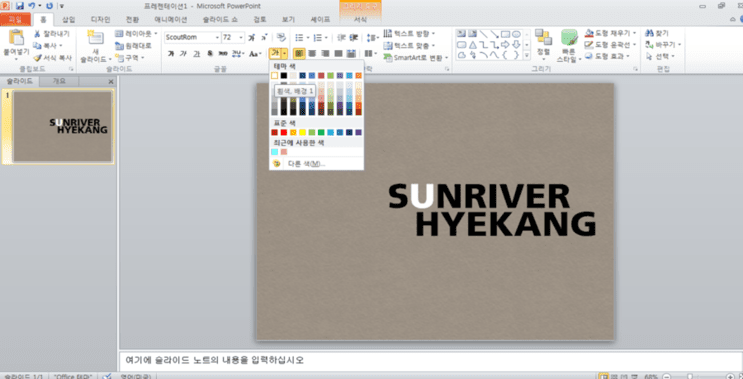The width and height of the screenshot is (743, 379).
Task: Click the Save icon in quick access toolbar
Action: pos(19,6)
